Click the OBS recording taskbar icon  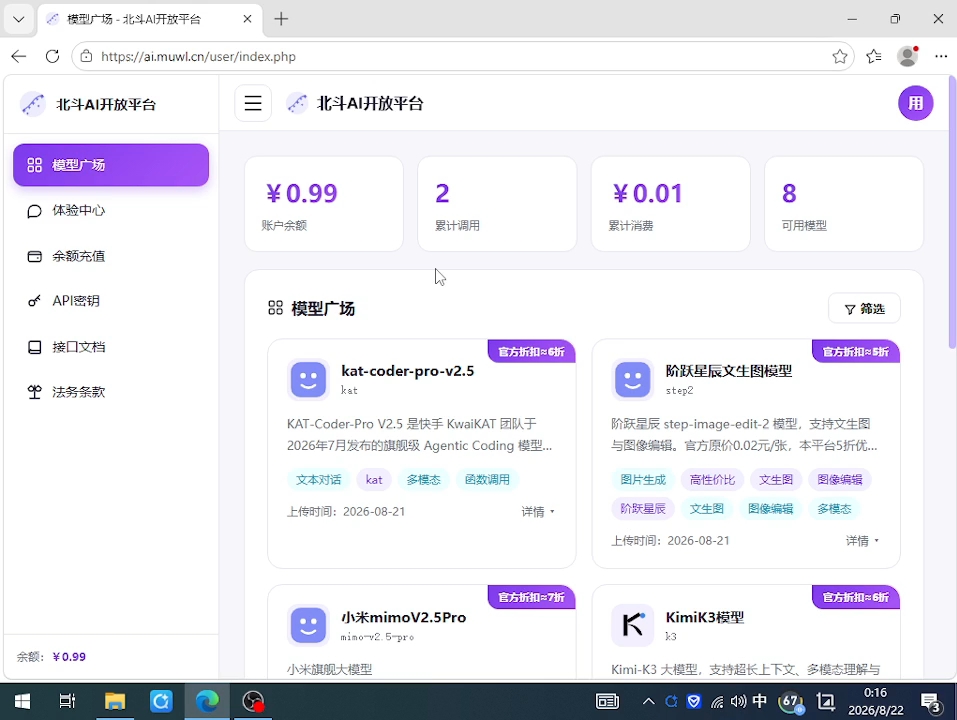tap(253, 702)
